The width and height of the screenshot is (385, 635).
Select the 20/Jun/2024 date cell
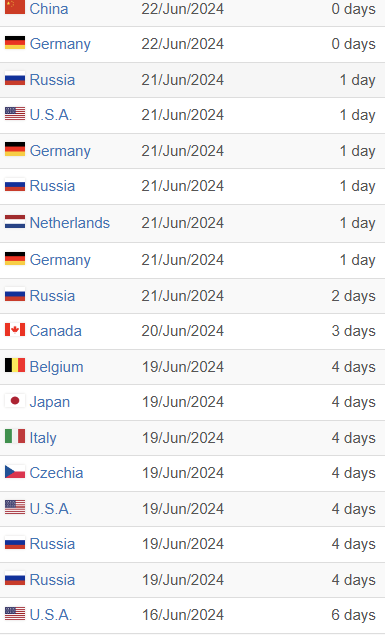(x=183, y=331)
